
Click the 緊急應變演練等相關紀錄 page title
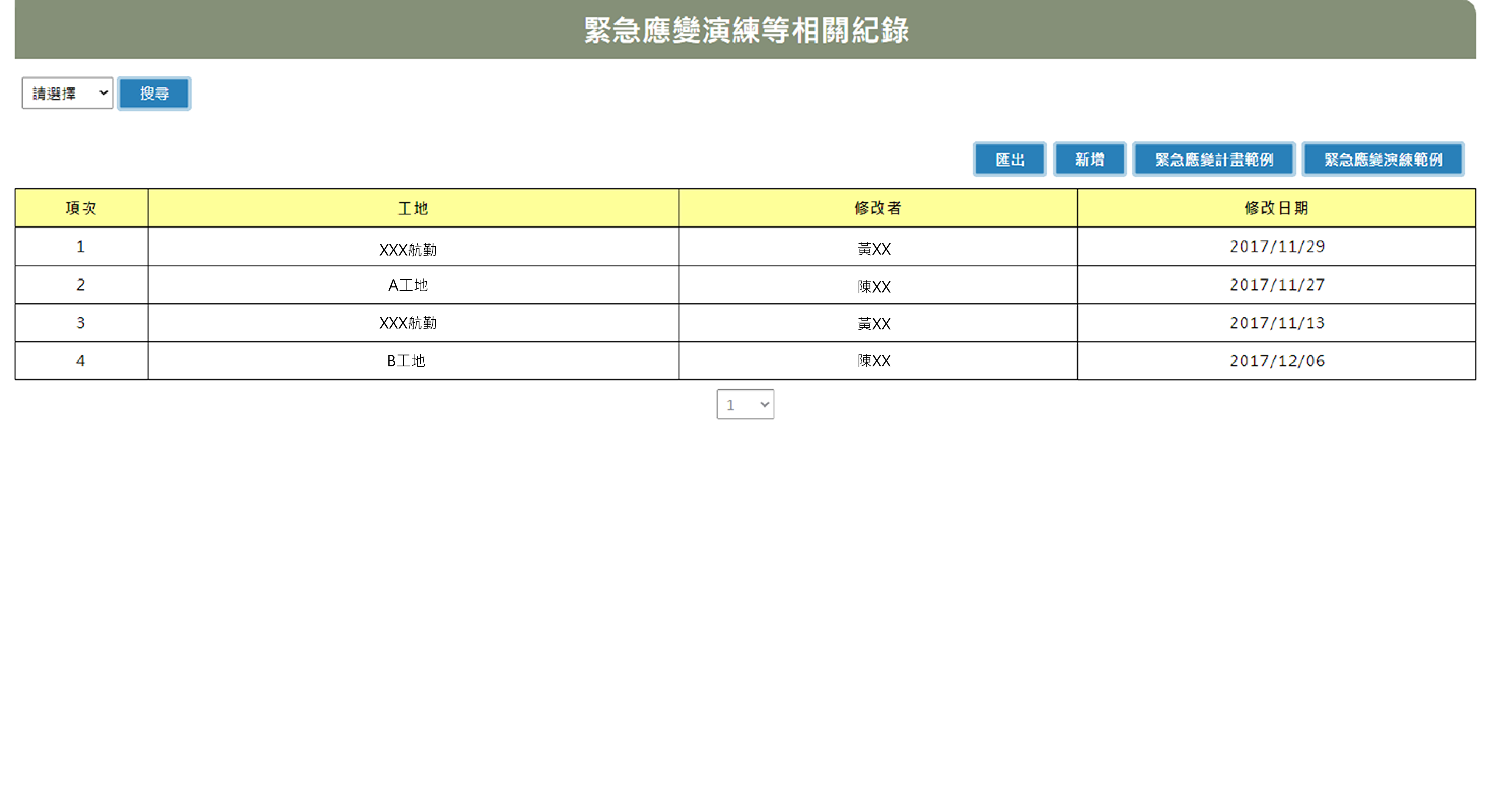click(x=746, y=30)
